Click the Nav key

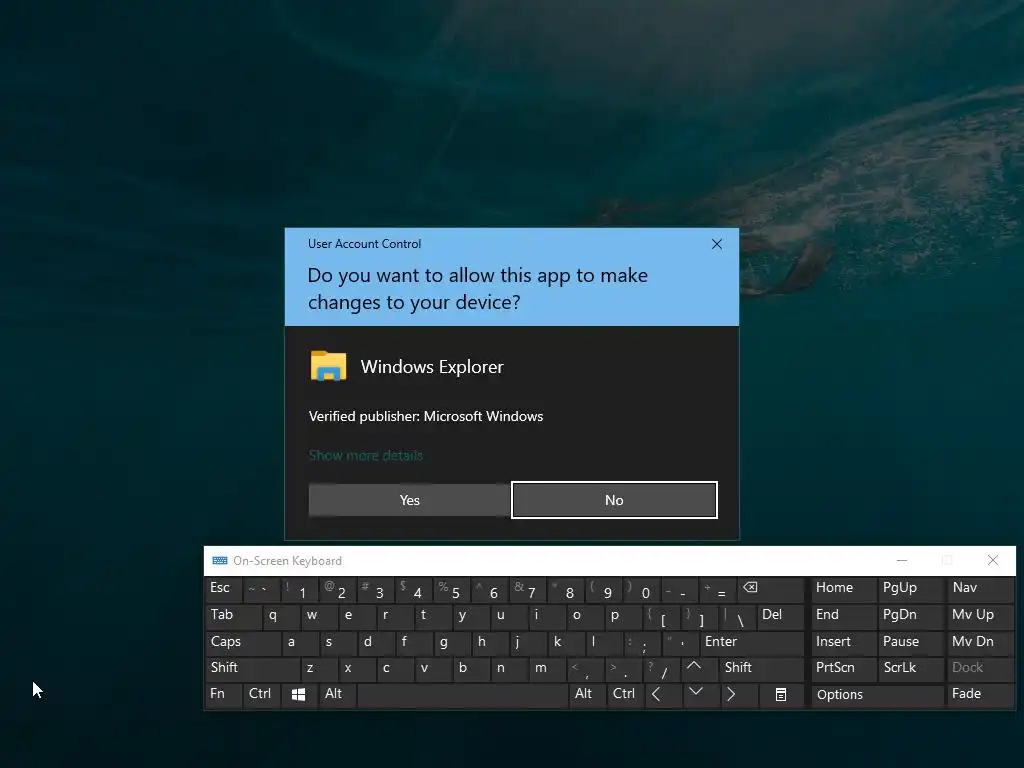click(980, 589)
